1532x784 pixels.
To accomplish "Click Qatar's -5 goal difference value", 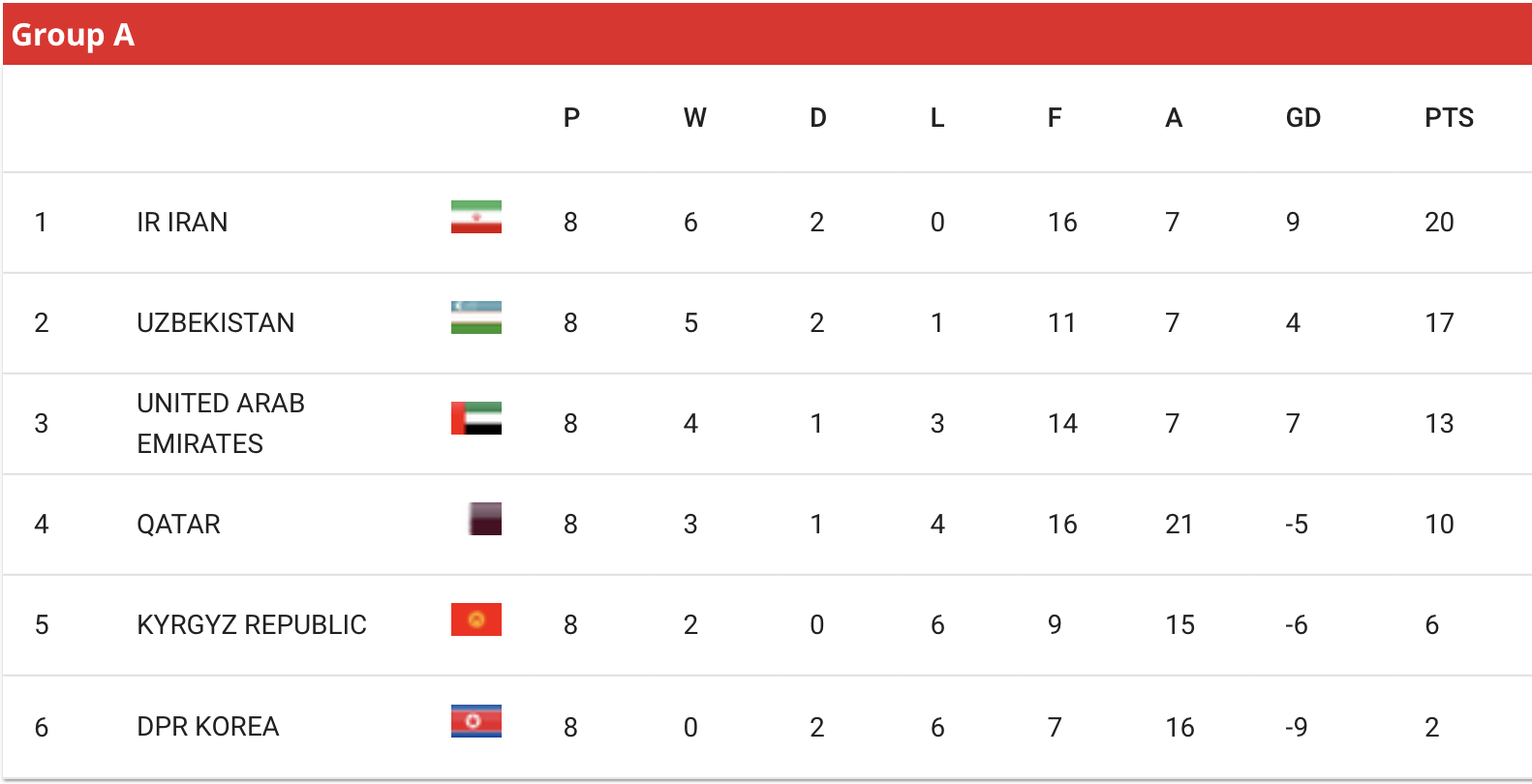I will pyautogui.click(x=1297, y=525).
